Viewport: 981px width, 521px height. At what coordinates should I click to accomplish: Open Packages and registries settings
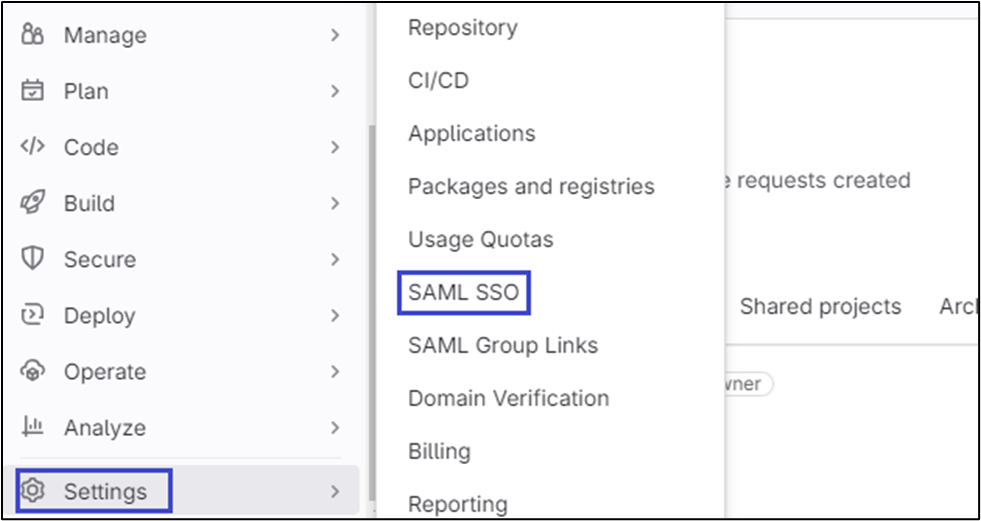click(531, 186)
